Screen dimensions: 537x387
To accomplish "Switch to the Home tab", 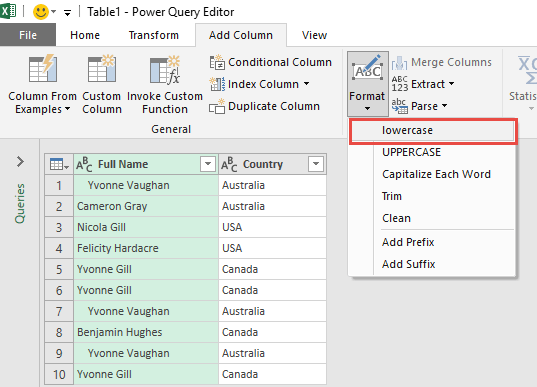I will pos(85,35).
